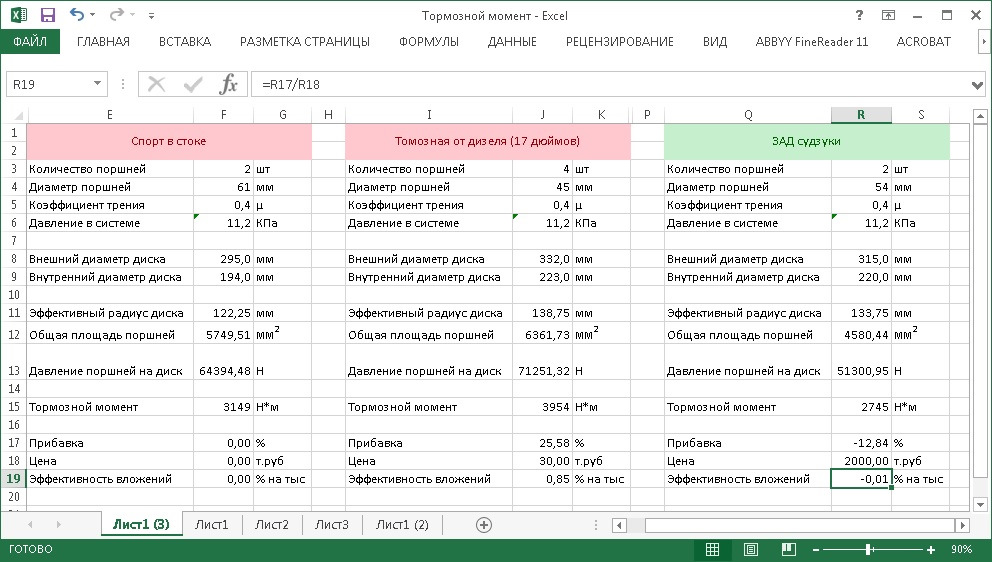Click the Enter formula checkmark icon
The image size is (992, 562).
tap(192, 84)
